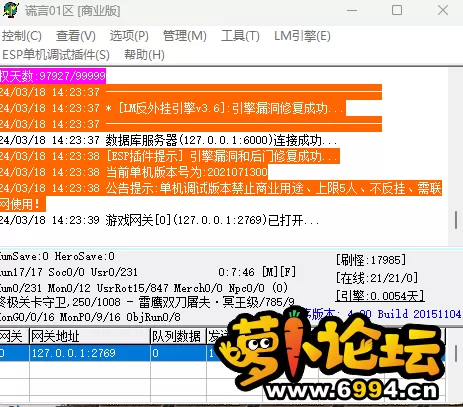Viewport: 463px width, 407px height.
Task: Open the 控制(C) menu
Action: click(22, 36)
